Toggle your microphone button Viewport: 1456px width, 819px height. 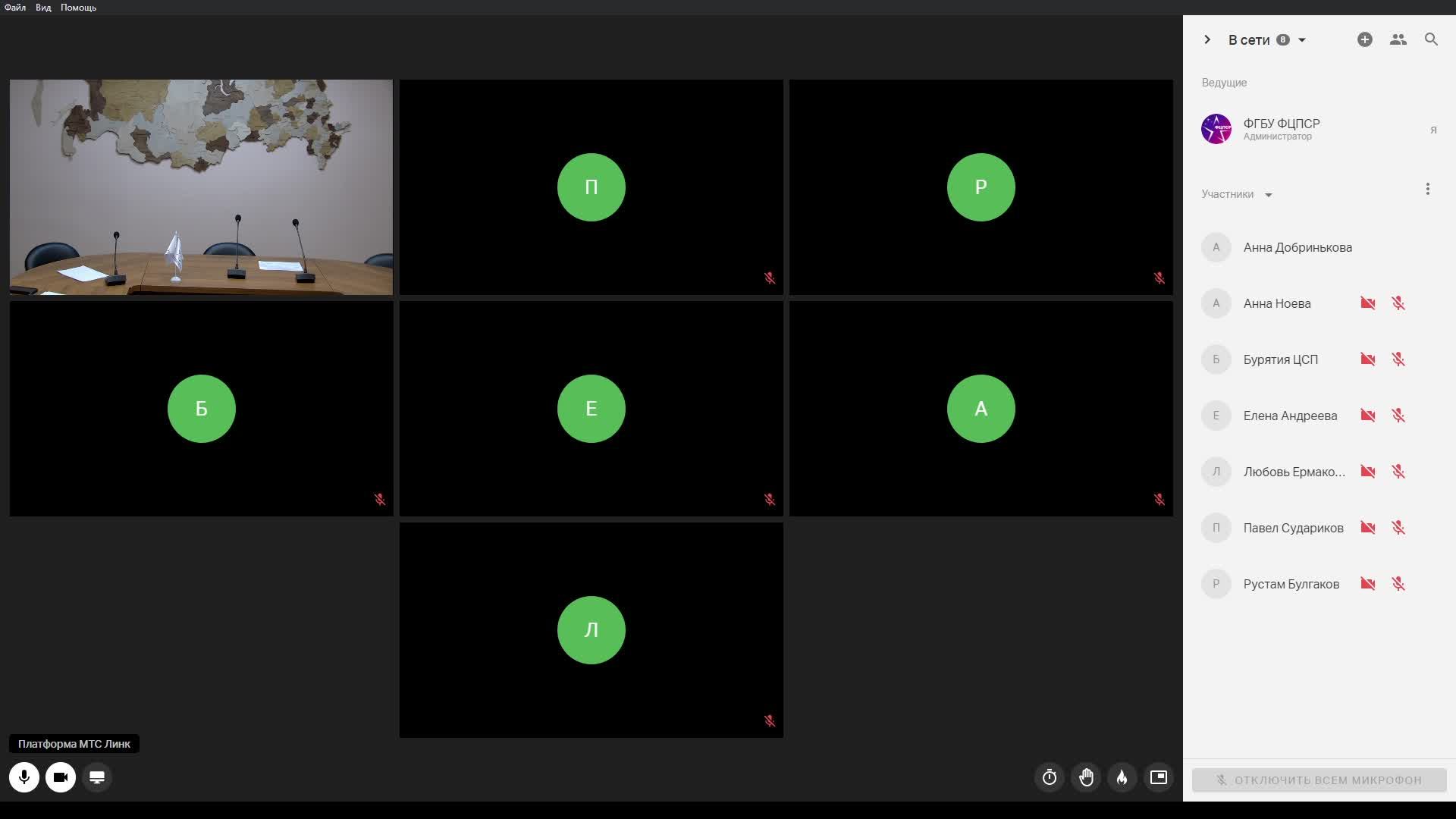[24, 777]
